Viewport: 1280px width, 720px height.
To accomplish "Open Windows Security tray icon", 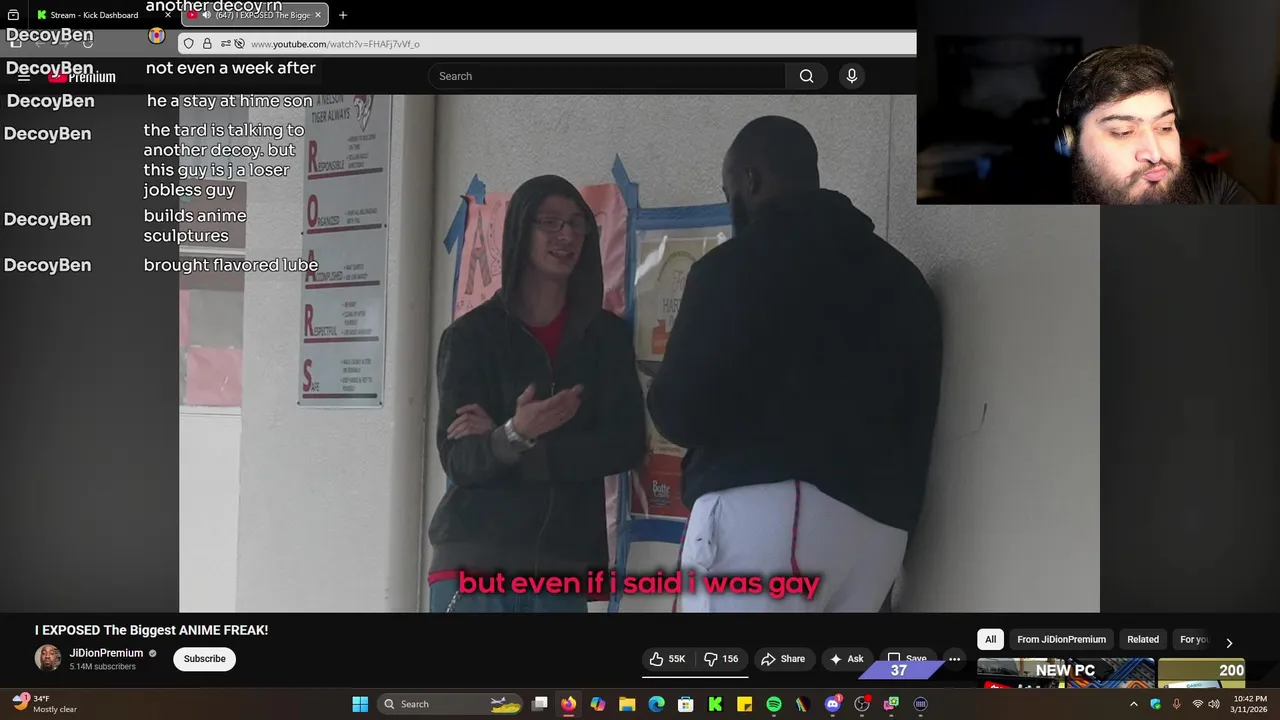I will [1155, 704].
